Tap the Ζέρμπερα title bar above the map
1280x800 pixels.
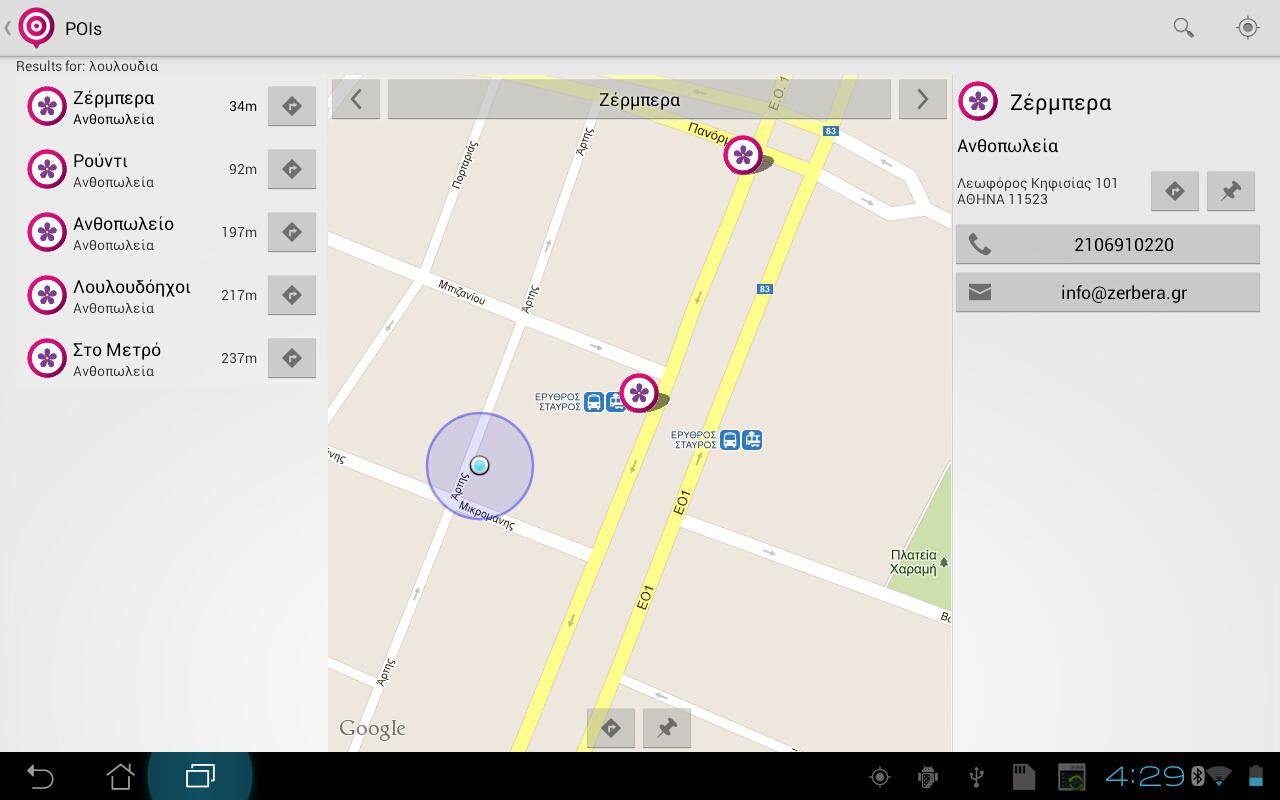pyautogui.click(x=639, y=99)
